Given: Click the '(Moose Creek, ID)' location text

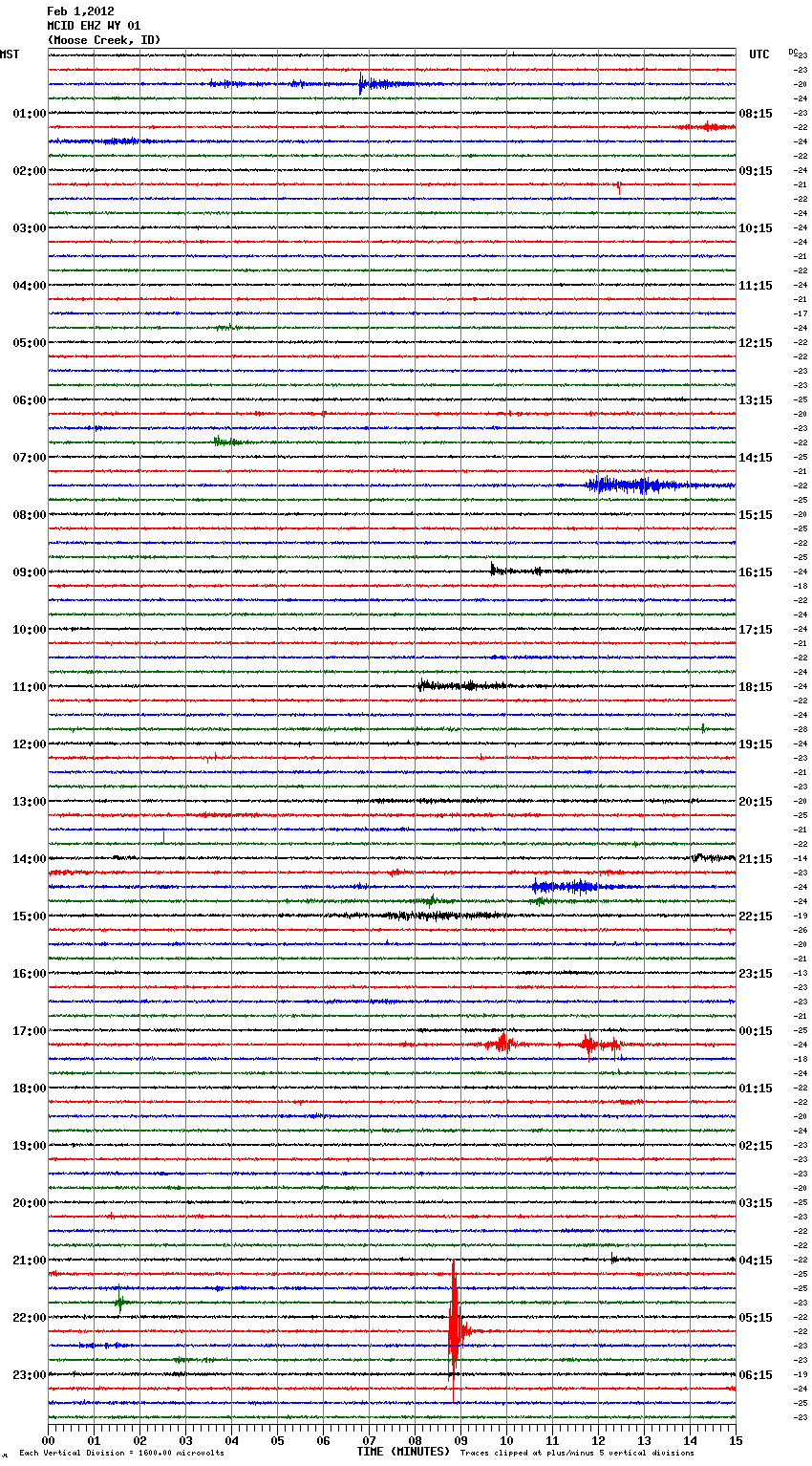Looking at the screenshot, I should 104,40.
